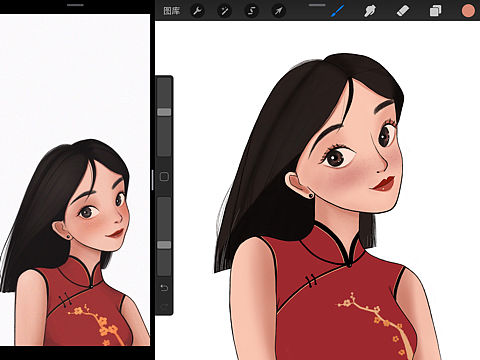Activate the Transform arrow tool
The width and height of the screenshot is (480, 360).
(x=278, y=11)
